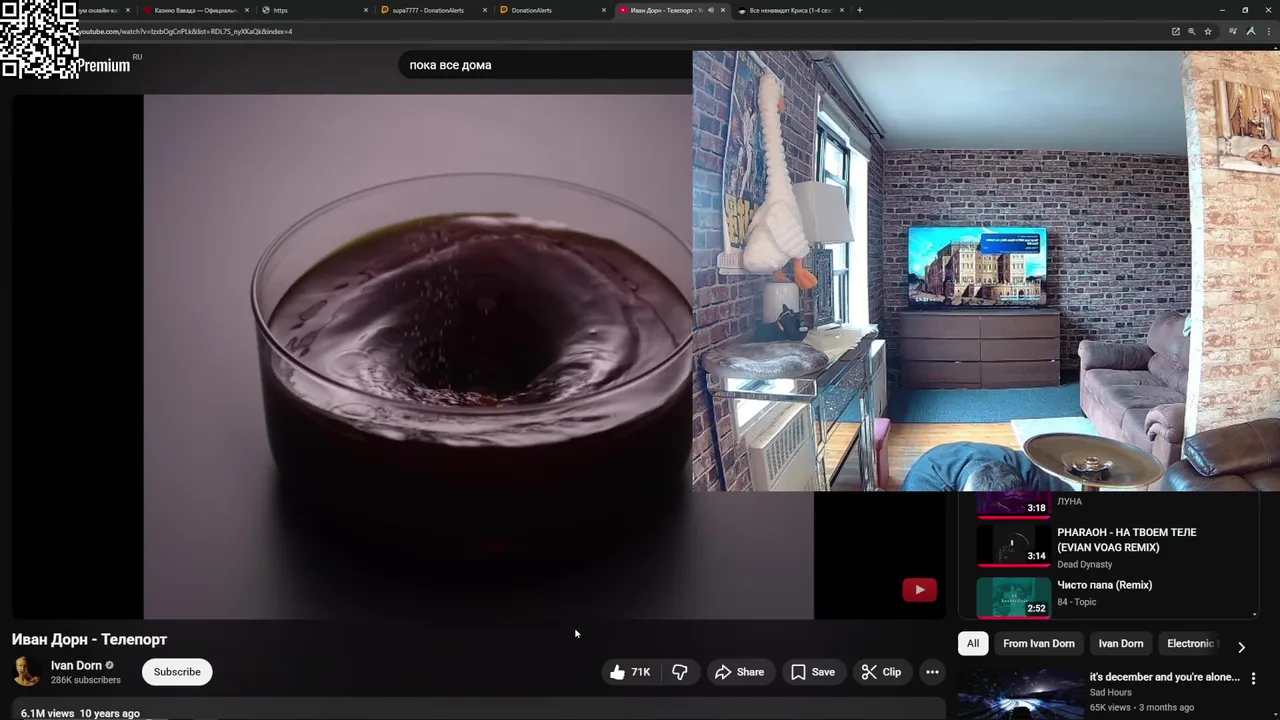Screen dimensions: 1280x720
Task: Click the 84 - Topic channel label
Action: coord(1077,602)
